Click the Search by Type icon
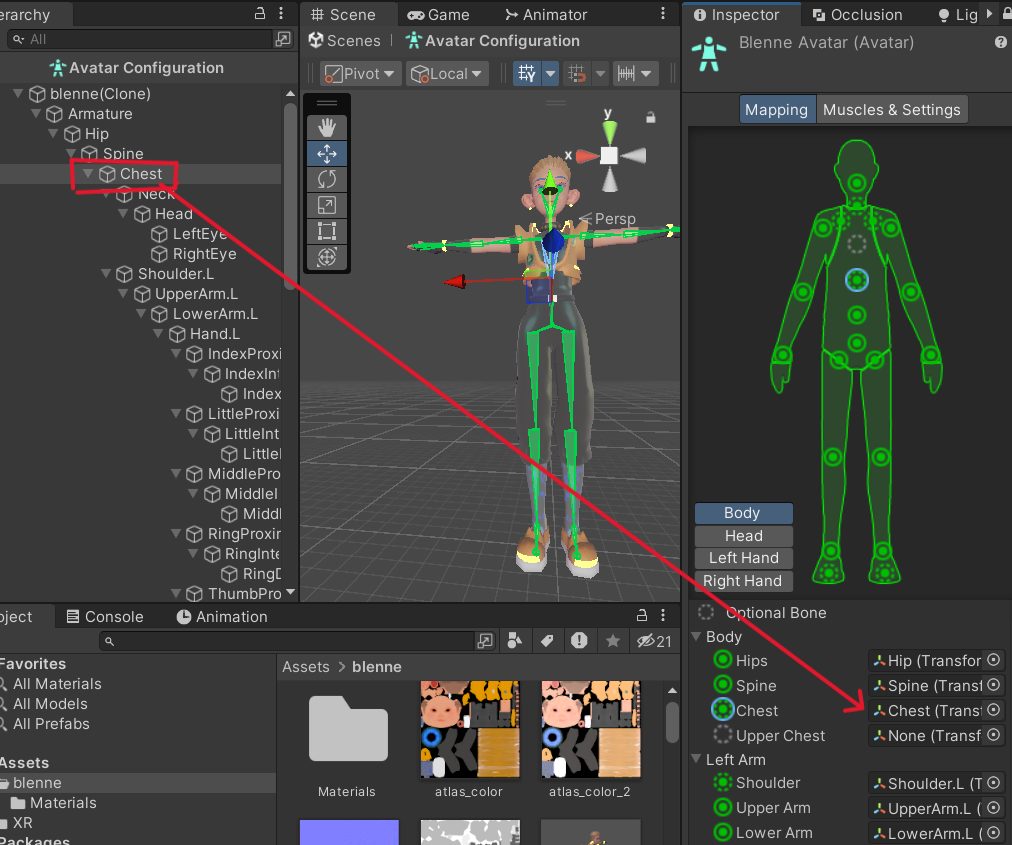Screen dimensions: 1012x845 (x=515, y=641)
